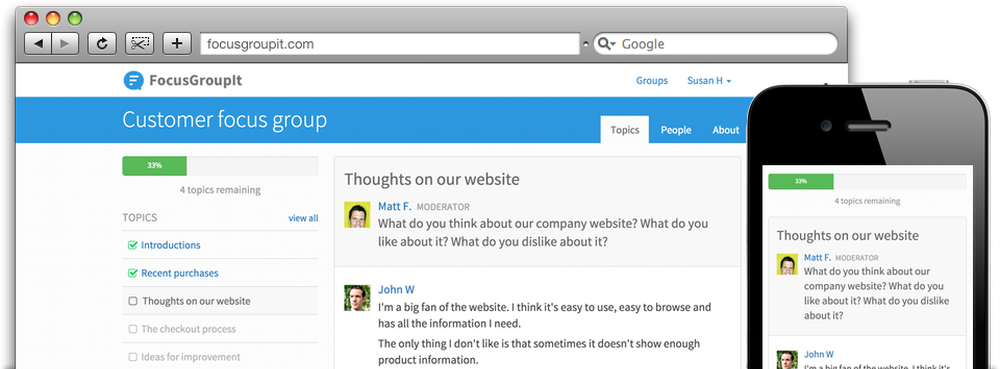
Task: Click the Customer focus group heading
Action: click(224, 120)
